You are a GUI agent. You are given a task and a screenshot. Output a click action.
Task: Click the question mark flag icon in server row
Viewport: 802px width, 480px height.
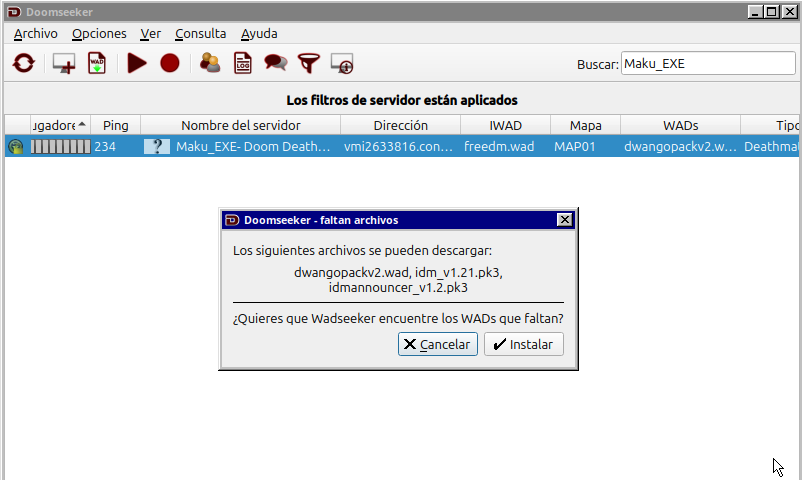click(x=157, y=146)
